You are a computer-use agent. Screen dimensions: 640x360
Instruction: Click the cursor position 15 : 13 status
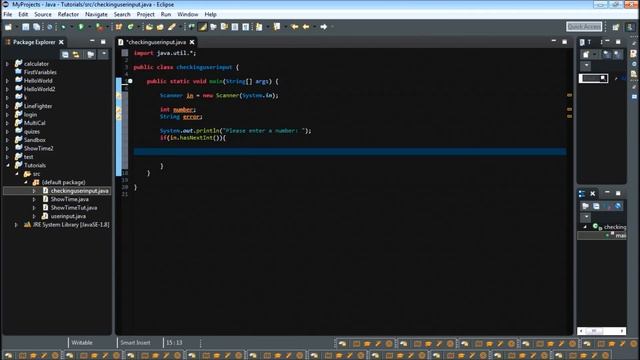[x=174, y=342]
